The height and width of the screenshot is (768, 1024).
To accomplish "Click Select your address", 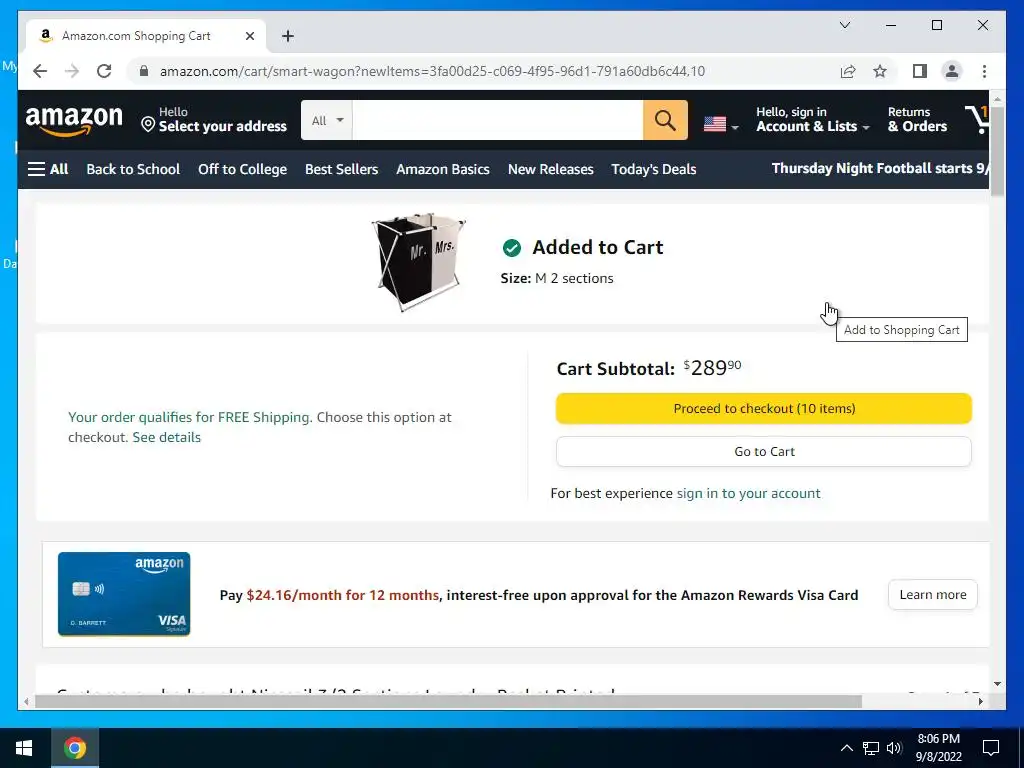I will tap(214, 120).
